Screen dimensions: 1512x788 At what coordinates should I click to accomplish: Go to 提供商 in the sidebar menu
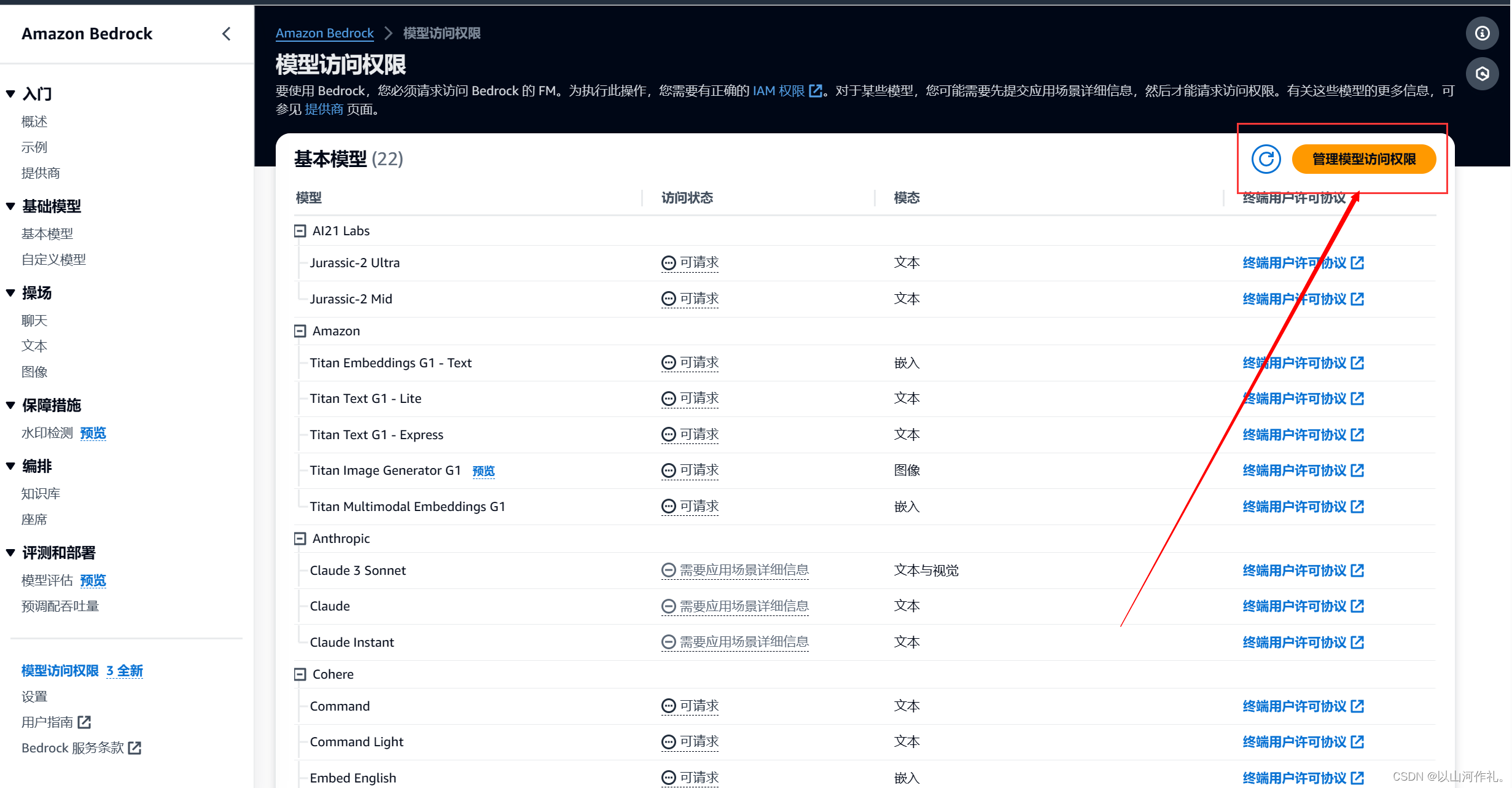tap(41, 173)
